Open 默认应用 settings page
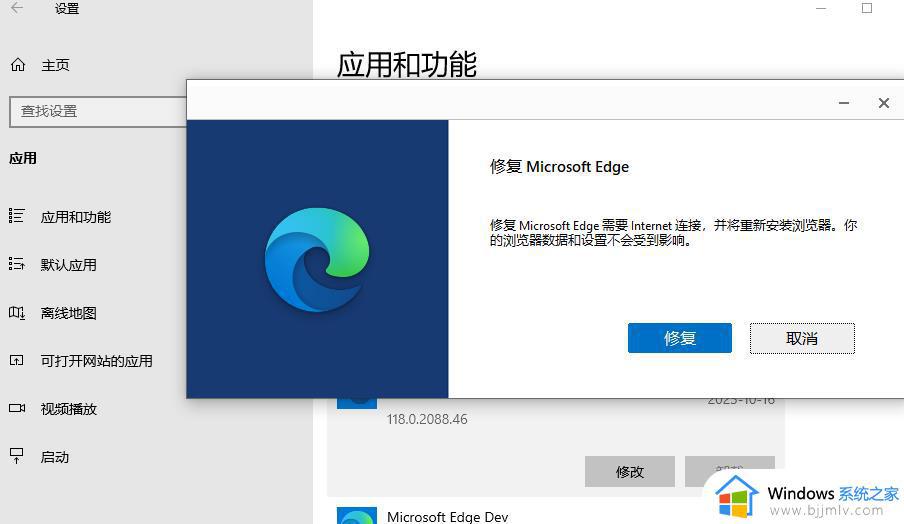 tap(69, 265)
